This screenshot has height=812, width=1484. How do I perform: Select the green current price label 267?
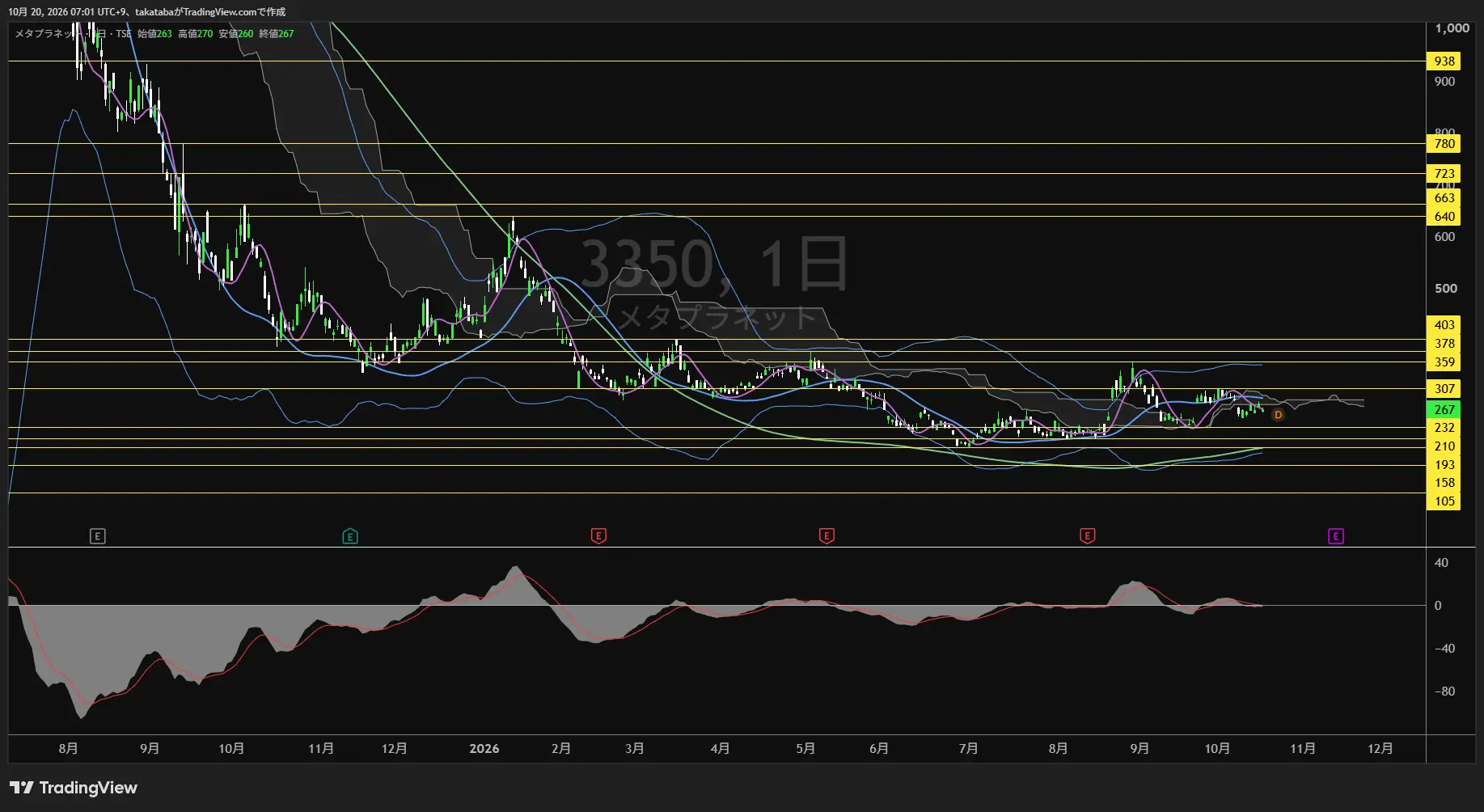tap(1444, 410)
